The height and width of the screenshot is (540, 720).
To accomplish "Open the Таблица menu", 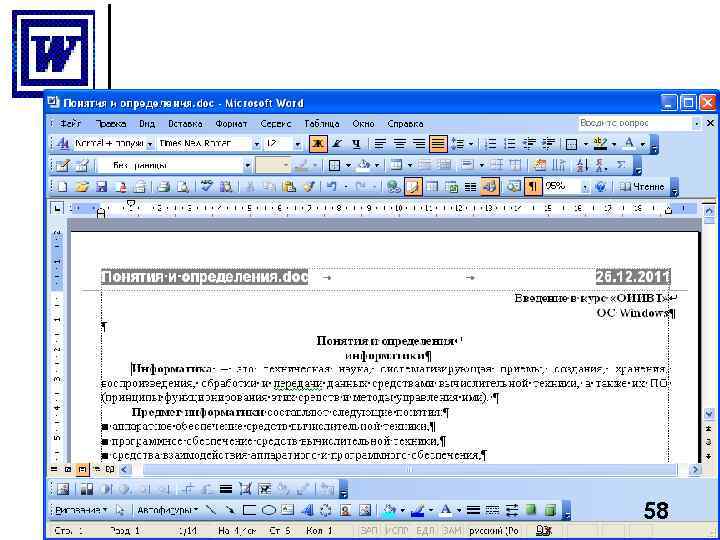I will (x=322, y=124).
